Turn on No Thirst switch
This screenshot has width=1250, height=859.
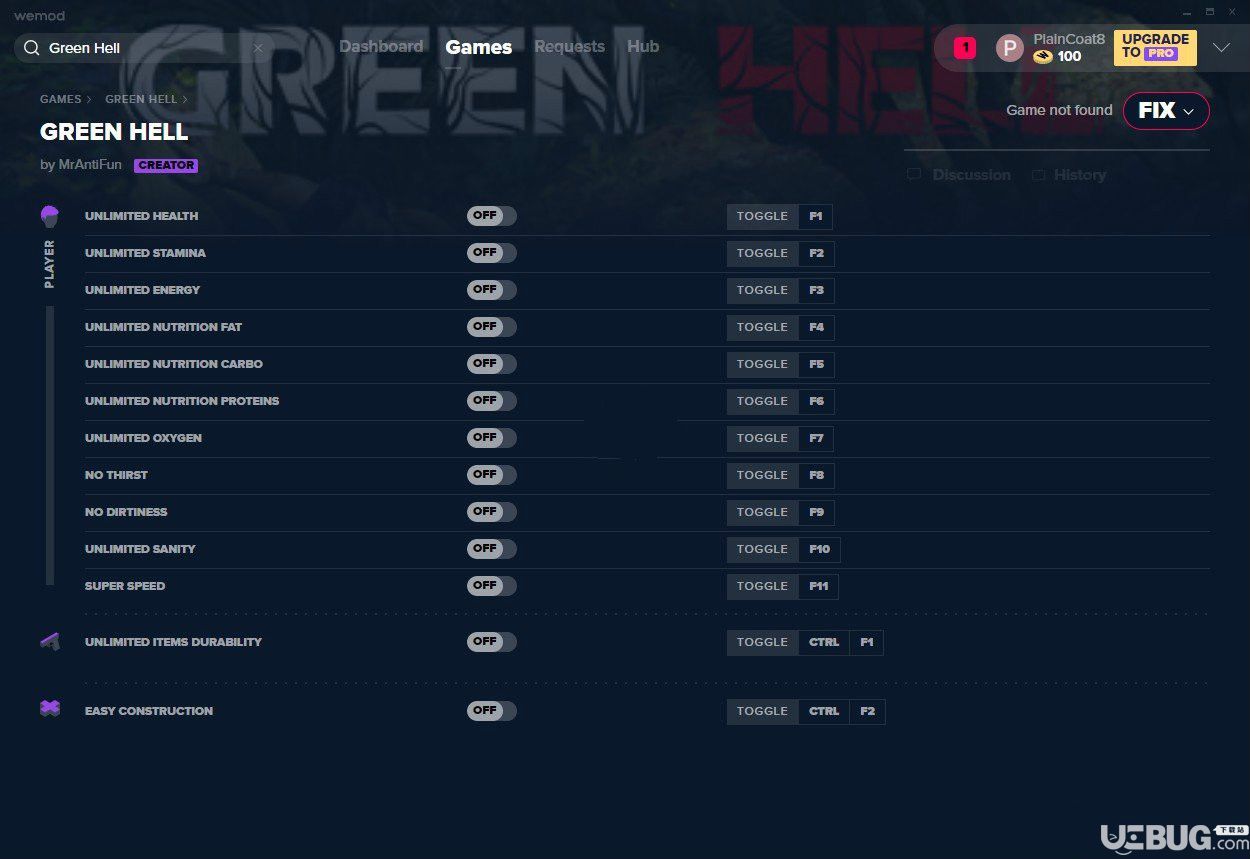pos(492,475)
